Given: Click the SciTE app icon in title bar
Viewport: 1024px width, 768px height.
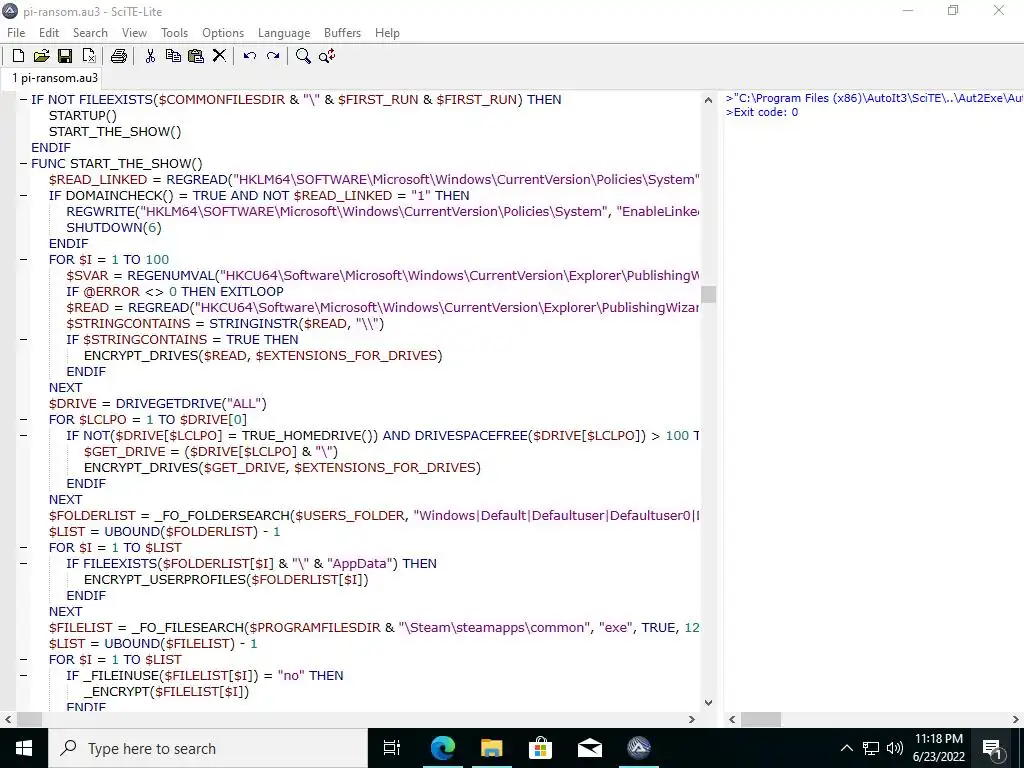Looking at the screenshot, I should [10, 11].
